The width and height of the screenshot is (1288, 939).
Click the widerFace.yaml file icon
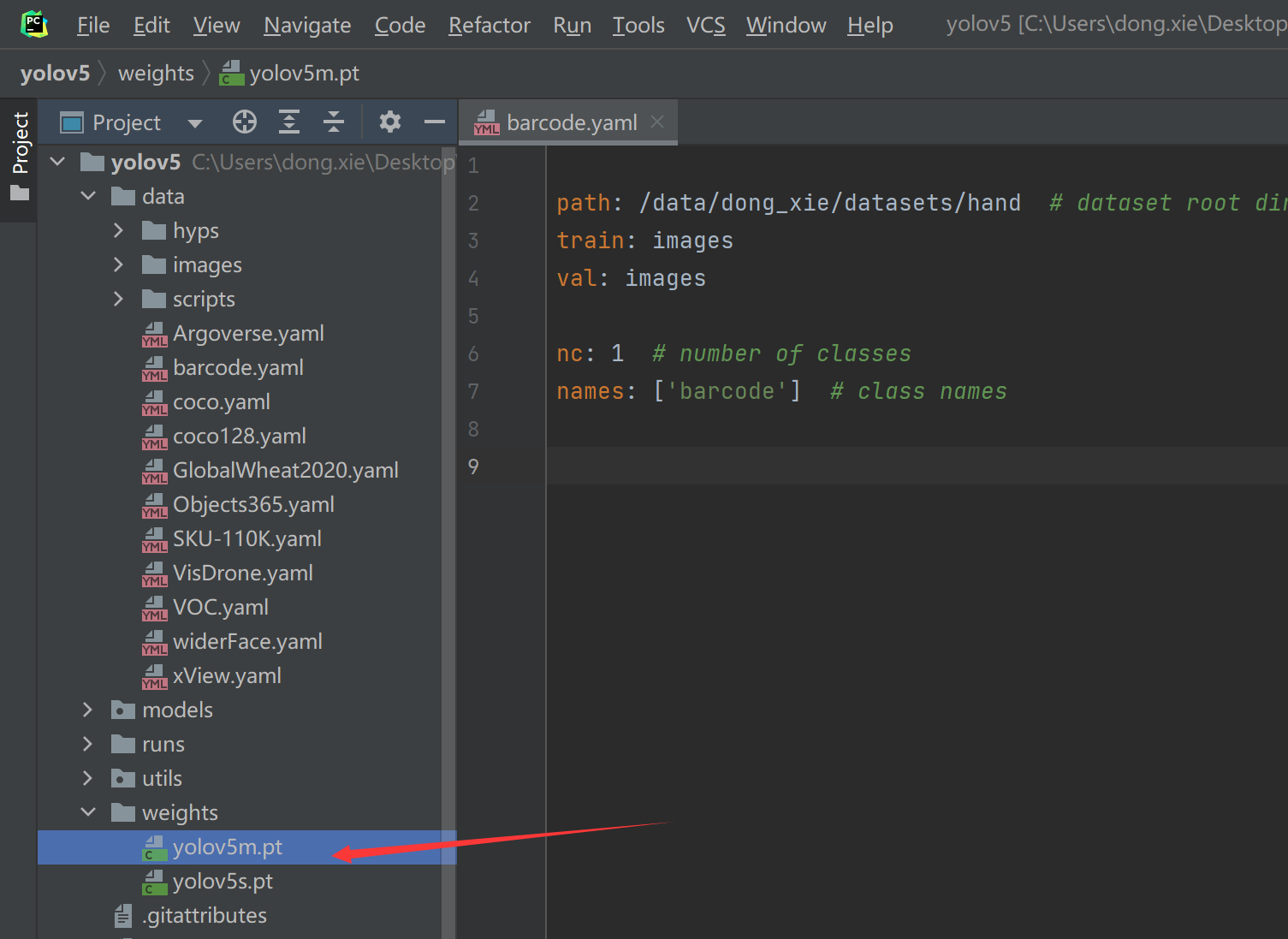(154, 642)
